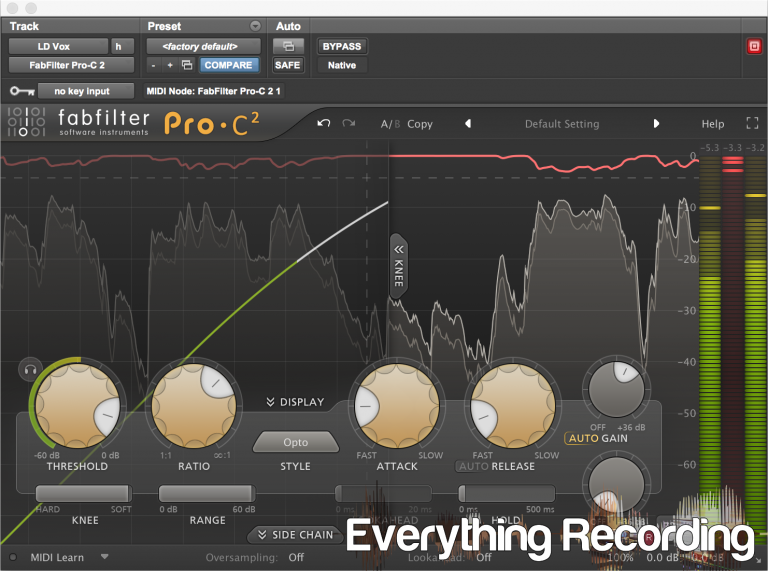The width and height of the screenshot is (768, 571).
Task: Toggle full screen mode icon
Action: pyautogui.click(x=752, y=123)
